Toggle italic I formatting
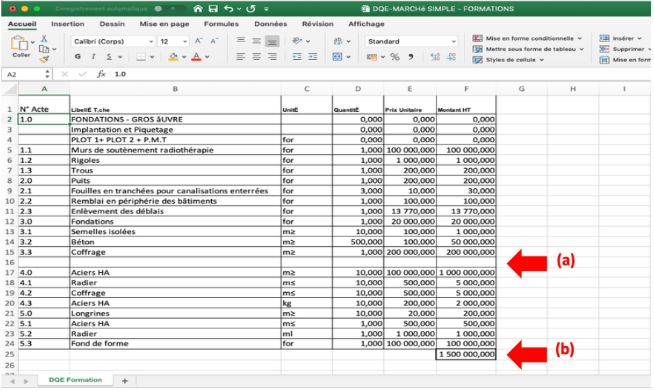 pos(93,57)
